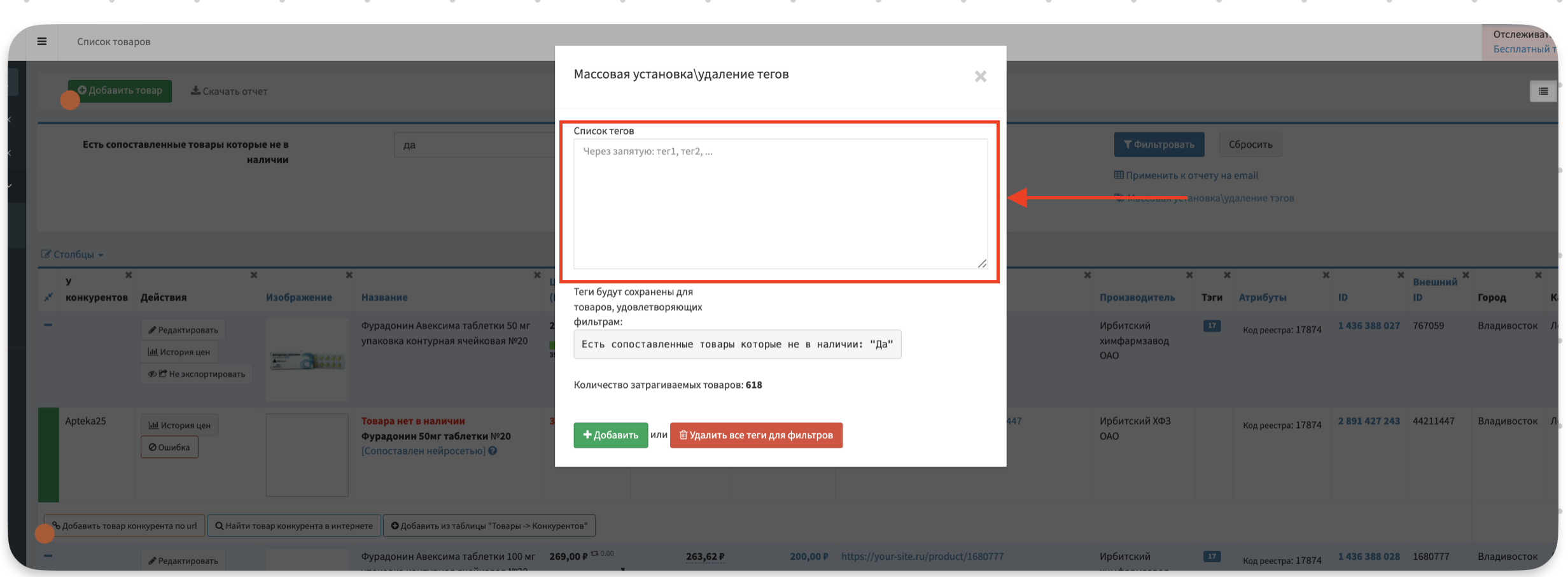Collapse first product row with minus toggle
Viewport: 1568px width, 577px height.
click(x=48, y=325)
